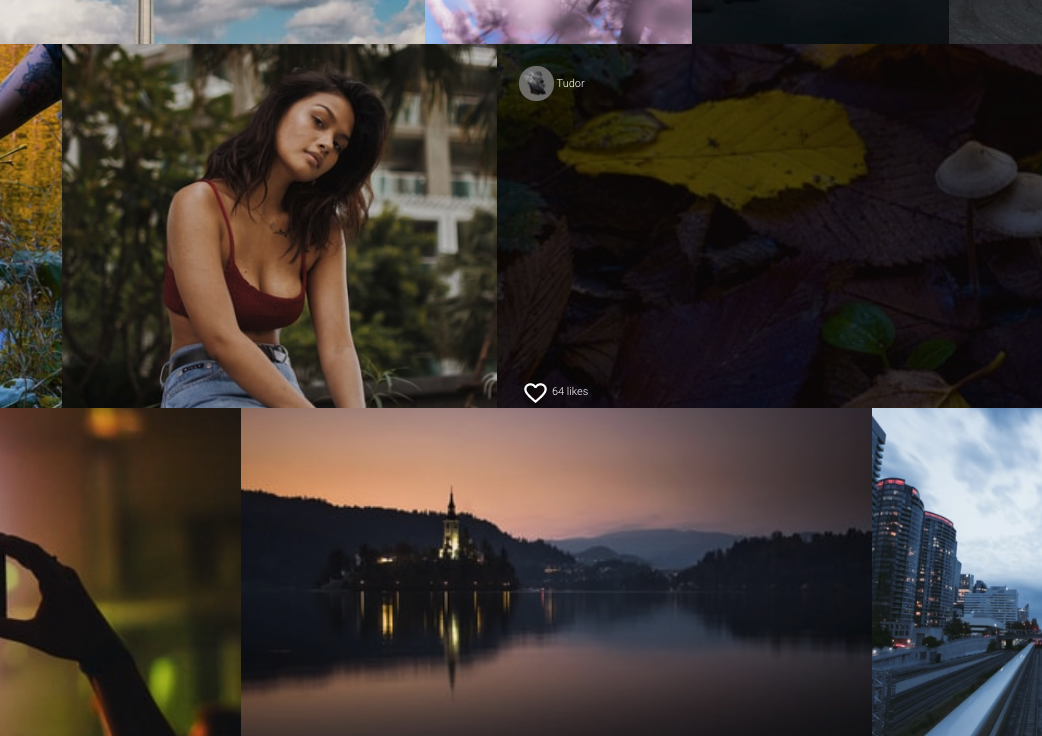Open the city high-rise buildings photo

(x=957, y=572)
